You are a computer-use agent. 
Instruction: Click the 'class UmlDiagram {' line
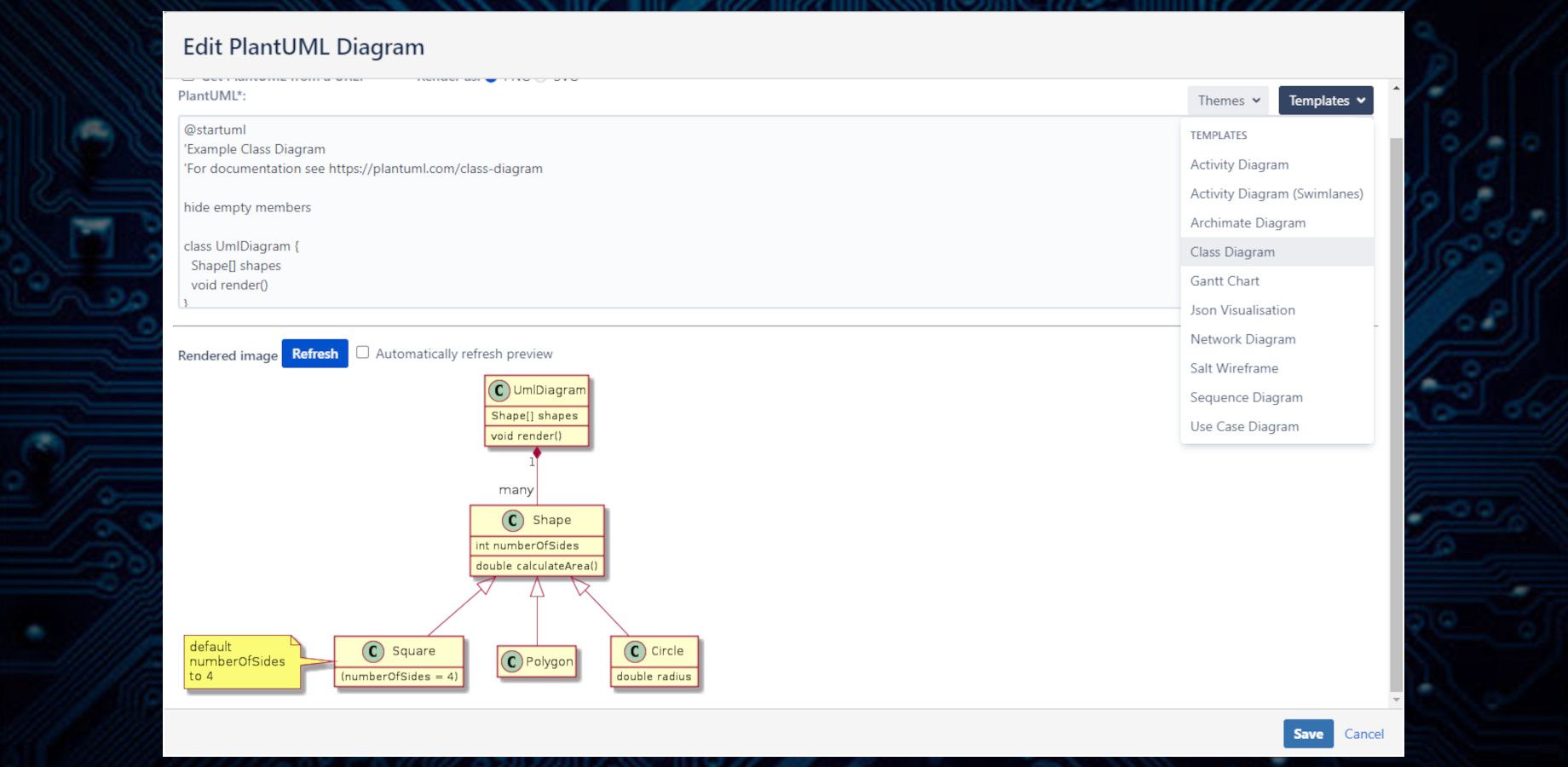click(241, 246)
